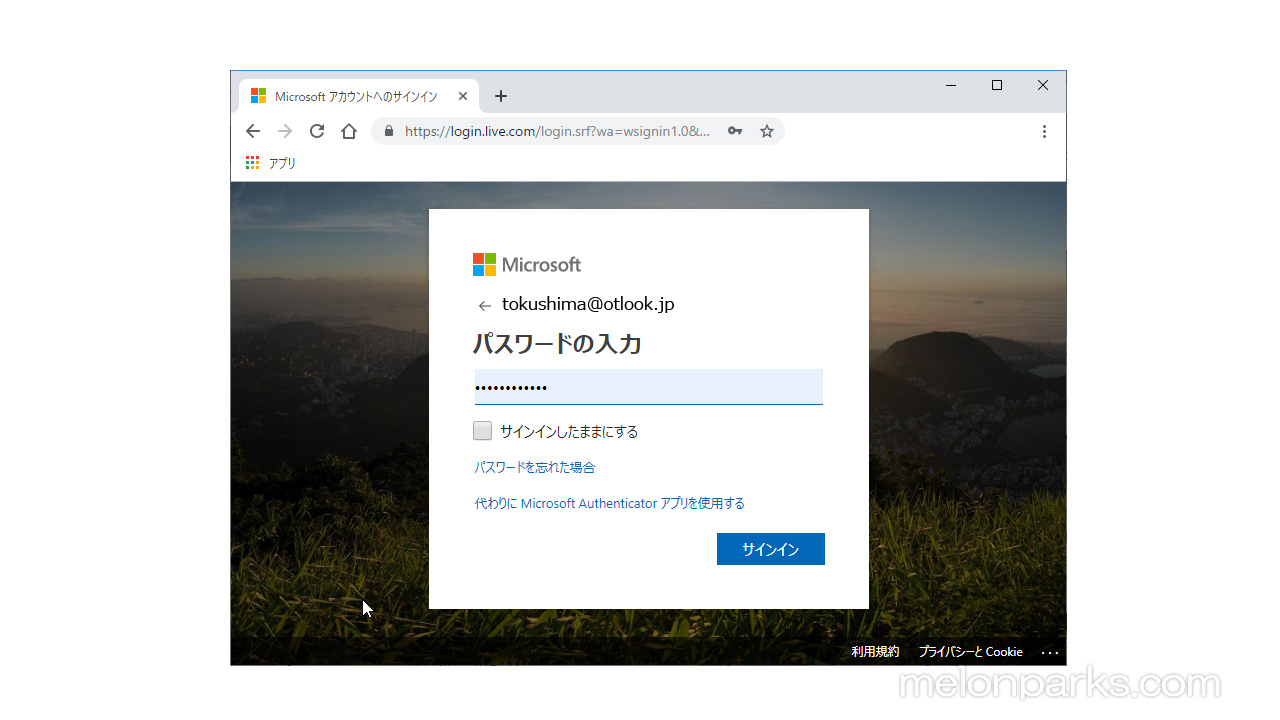
Task: Maximize the browser window
Action: click(997, 85)
